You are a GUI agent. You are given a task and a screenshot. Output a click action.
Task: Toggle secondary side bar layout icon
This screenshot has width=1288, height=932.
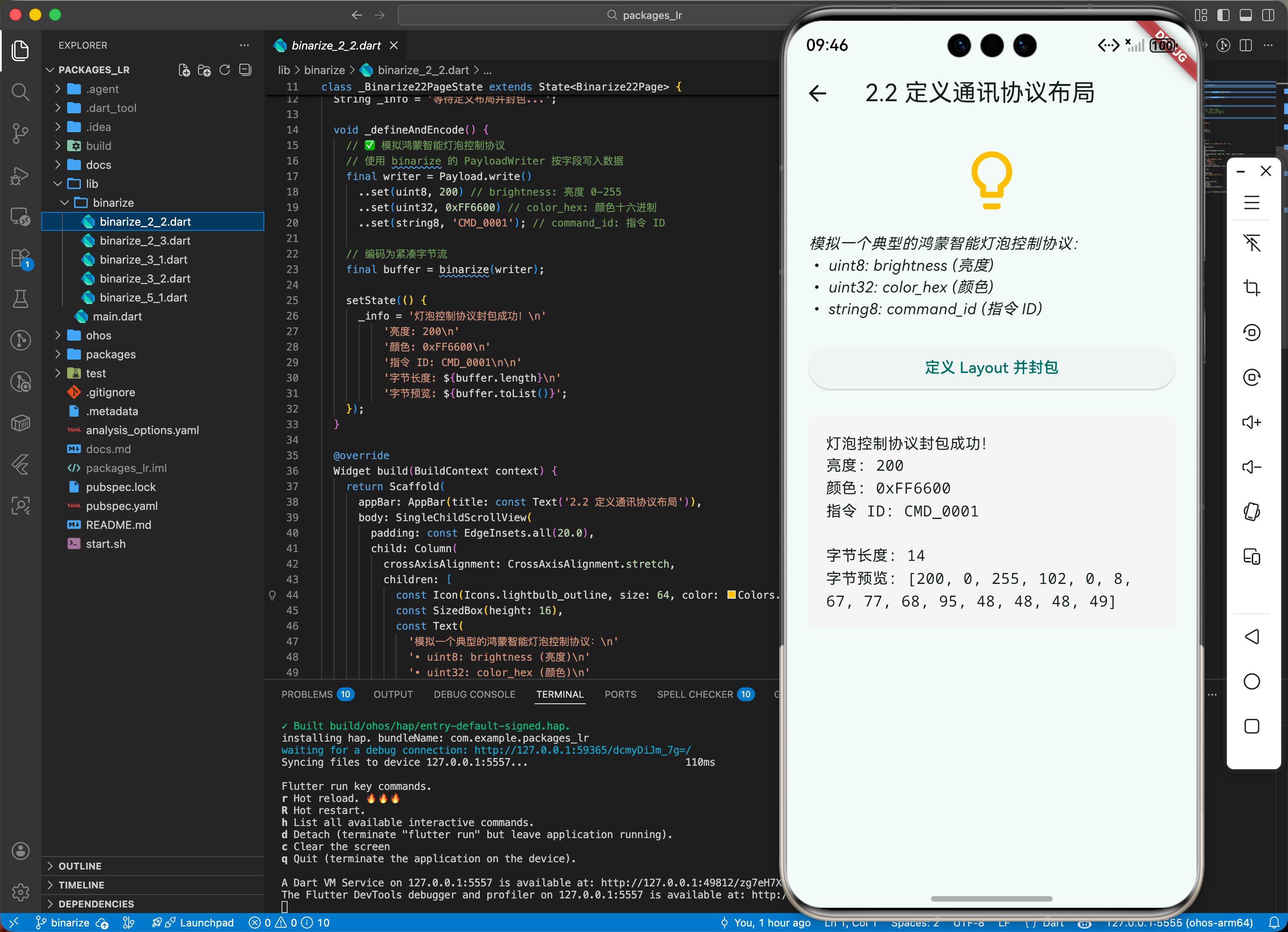coord(1268,15)
